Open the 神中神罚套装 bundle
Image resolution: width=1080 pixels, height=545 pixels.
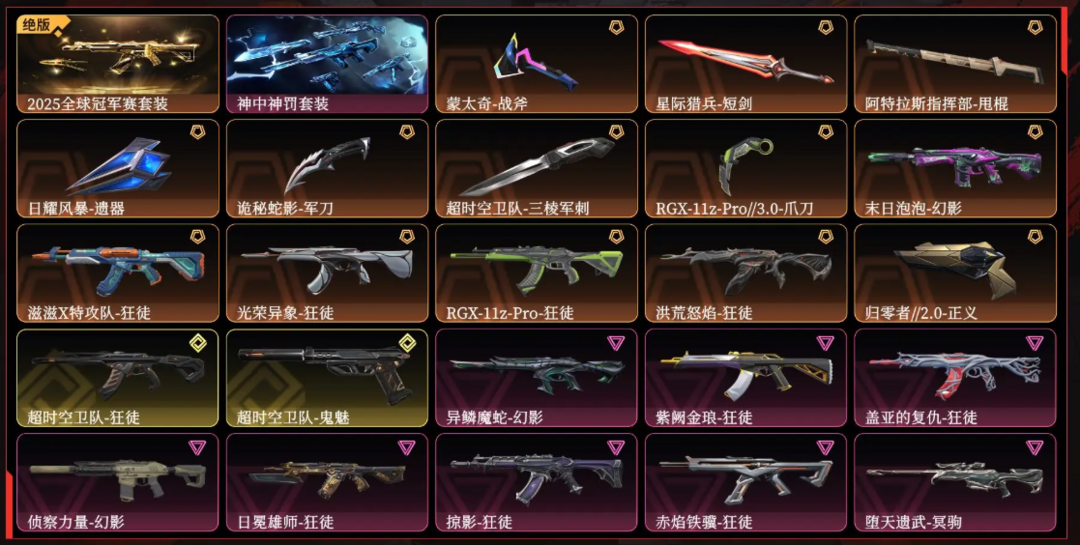(327, 63)
